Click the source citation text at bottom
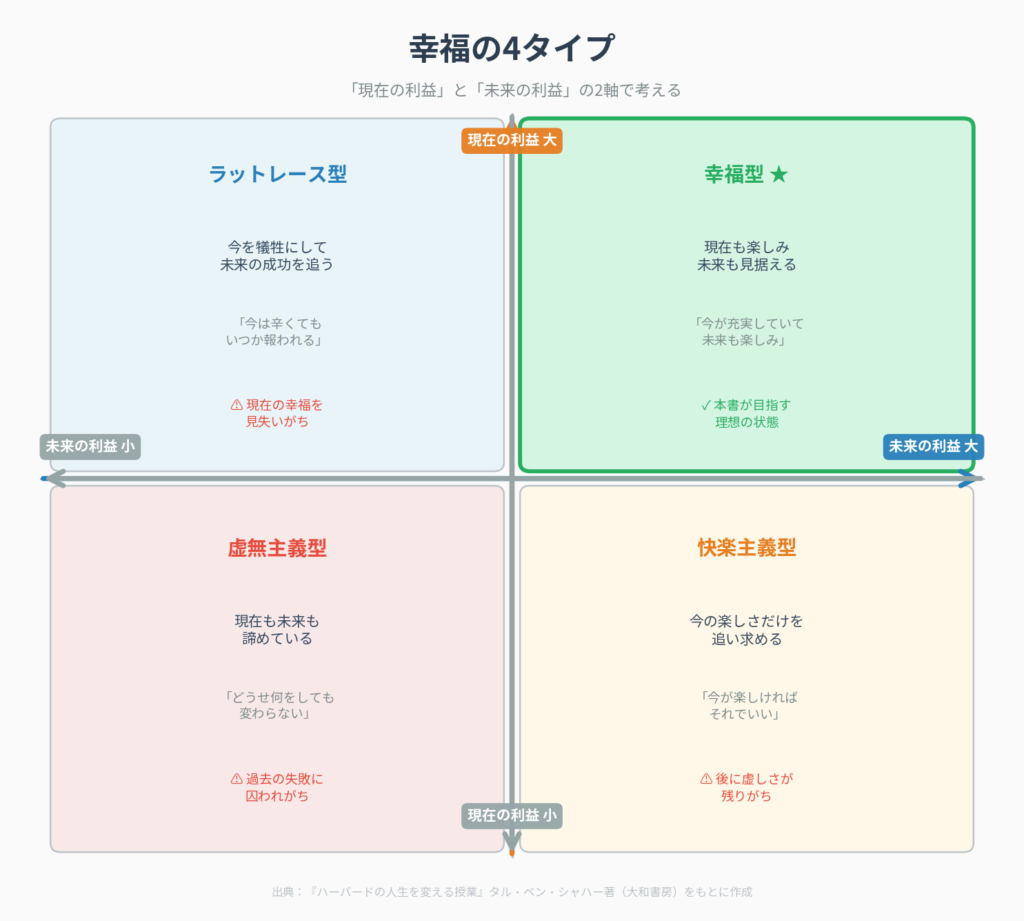1024x921 pixels. [x=512, y=891]
